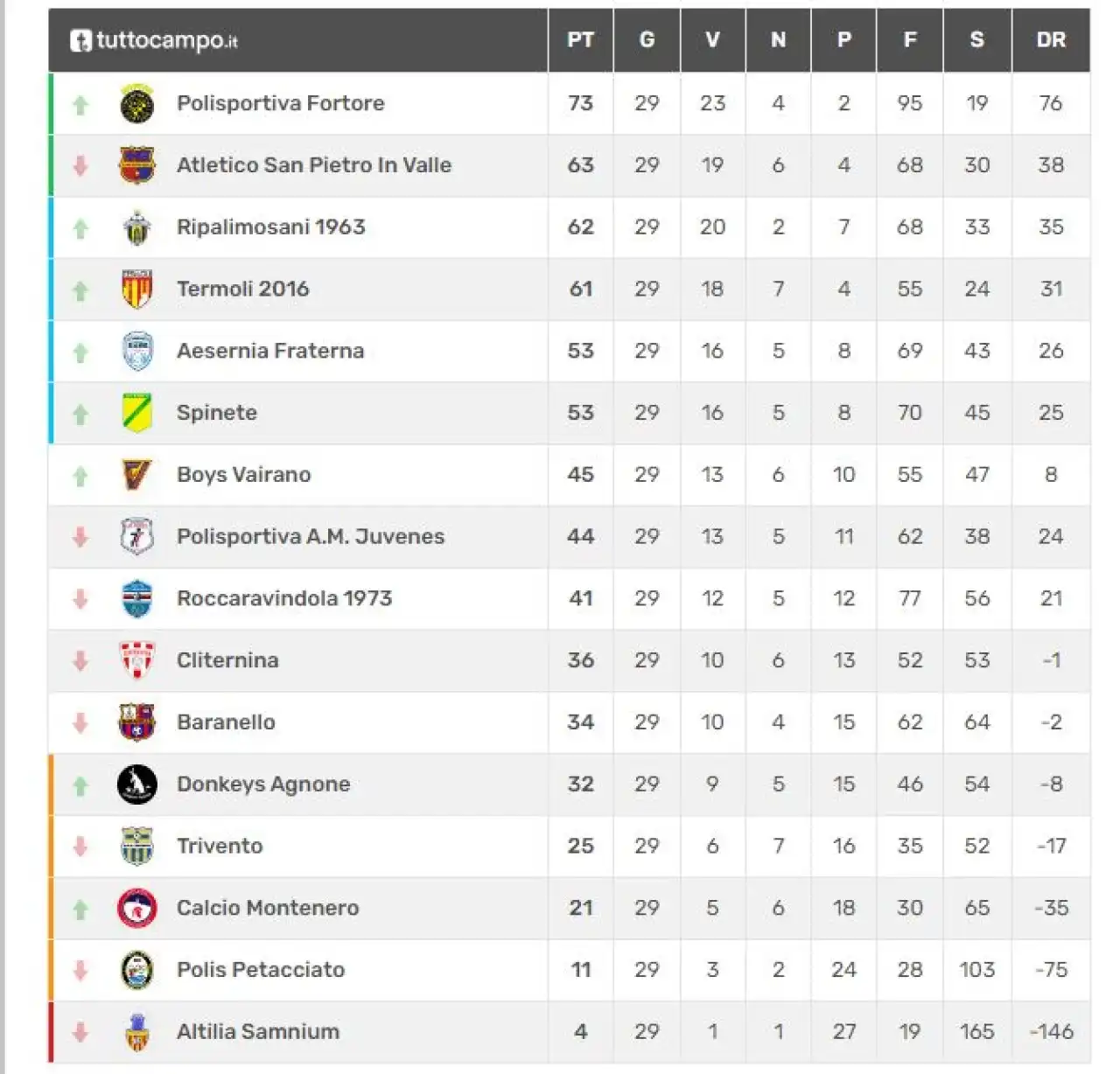Click Polisportiva Fortore team crest

[x=136, y=104]
